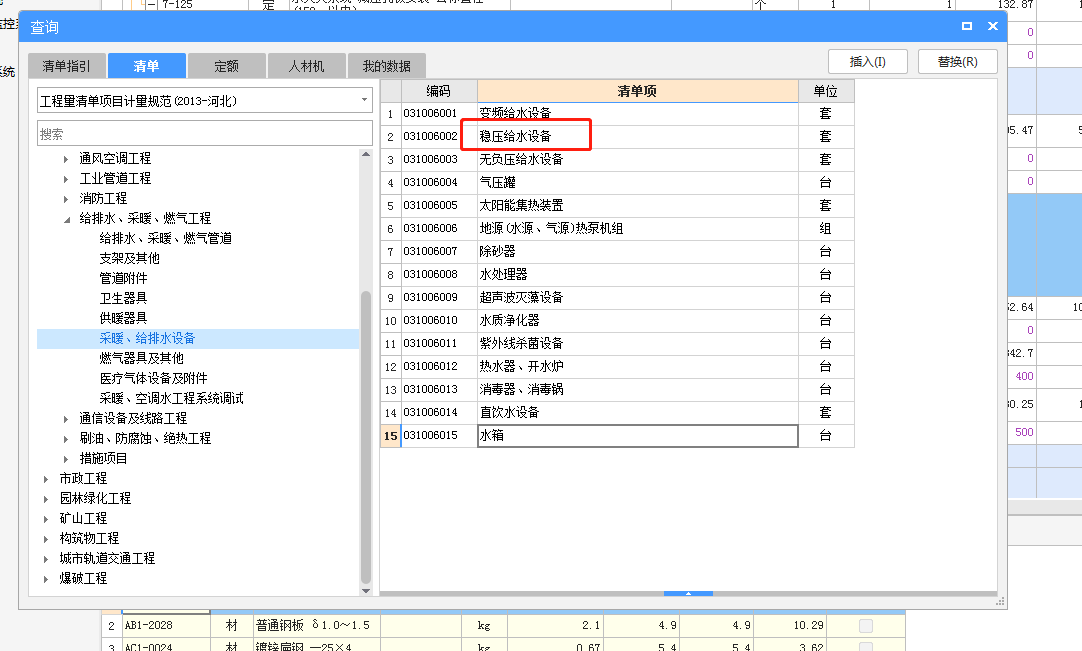This screenshot has height=651, width=1082.
Task: Click the row number 15 header
Action: click(391, 436)
